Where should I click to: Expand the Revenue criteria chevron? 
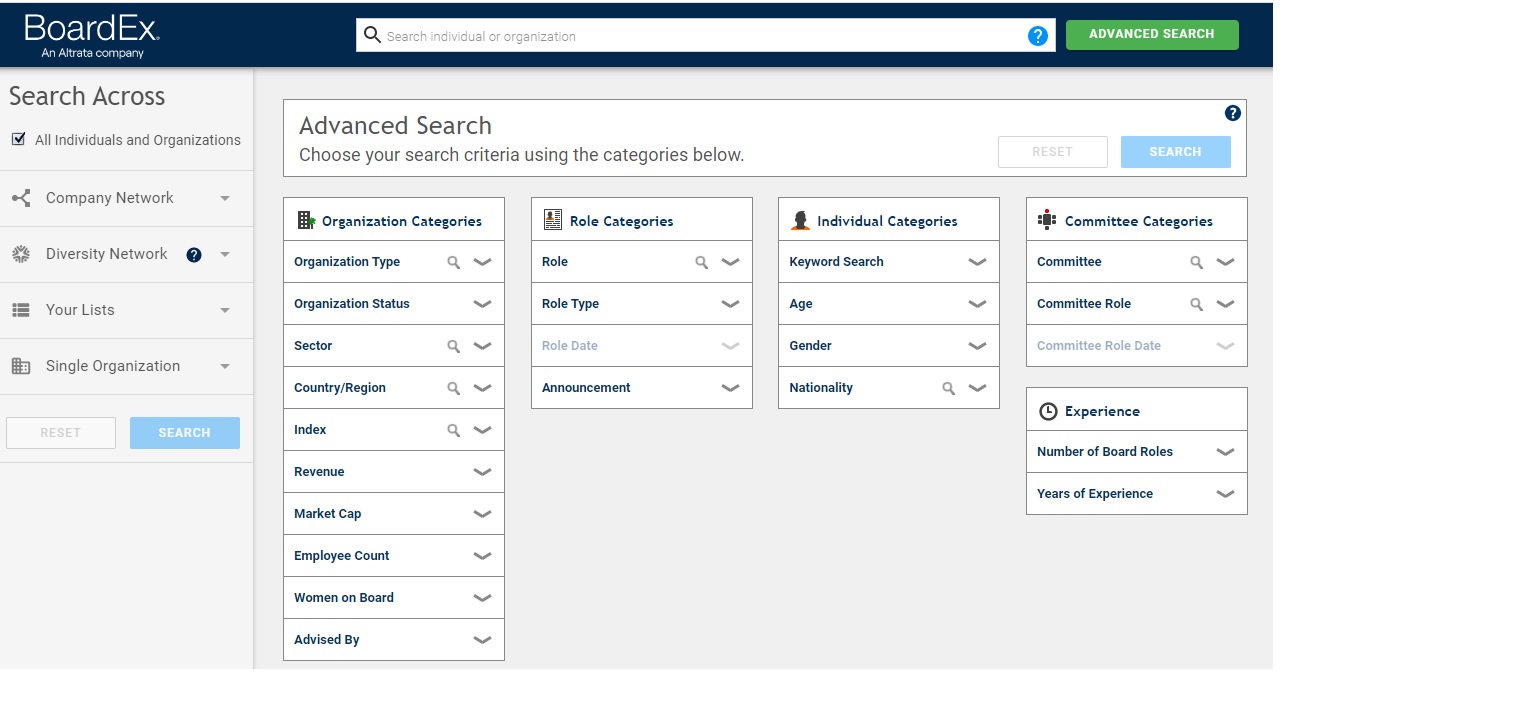pyautogui.click(x=482, y=472)
